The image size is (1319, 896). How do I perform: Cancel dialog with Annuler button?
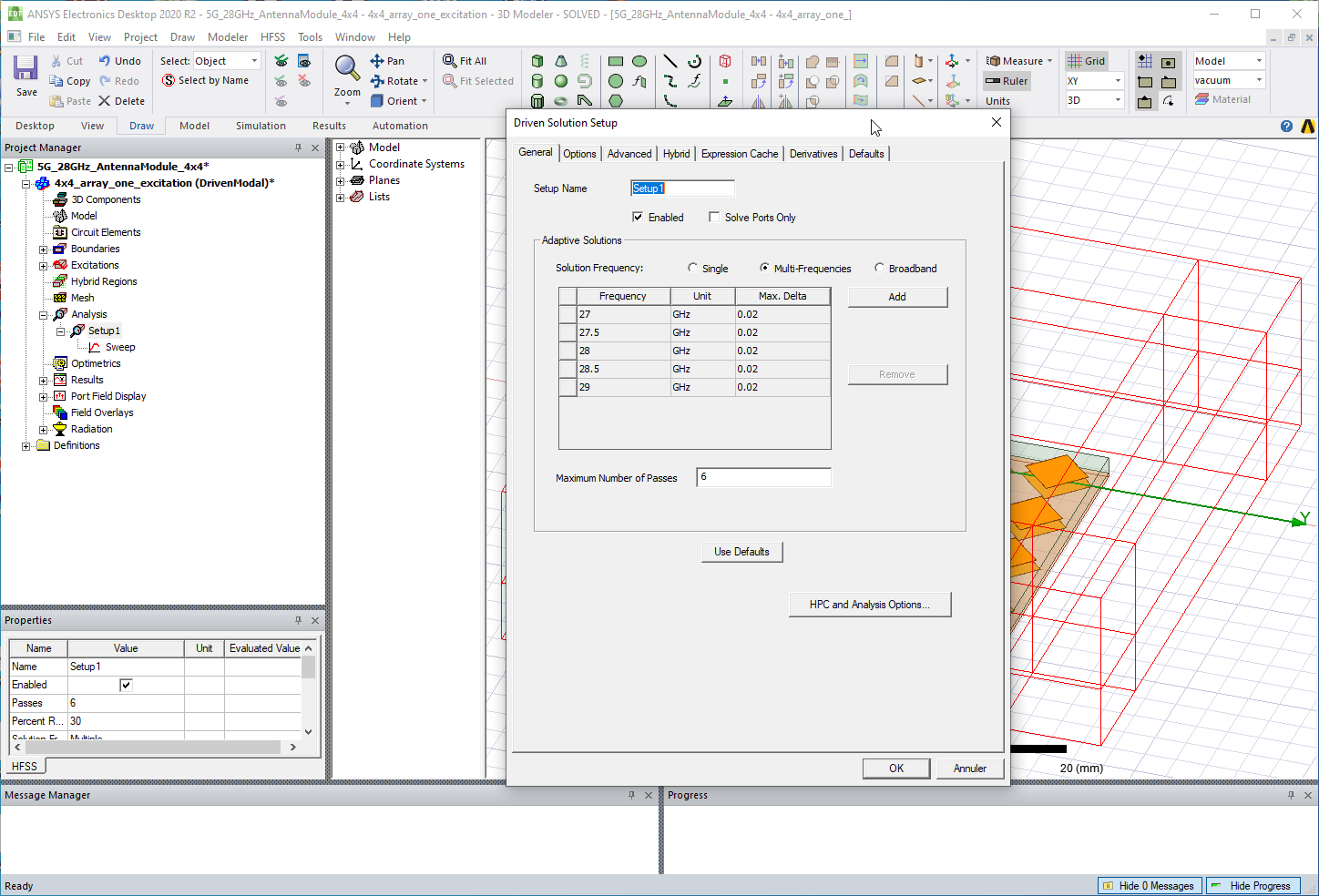[970, 769]
